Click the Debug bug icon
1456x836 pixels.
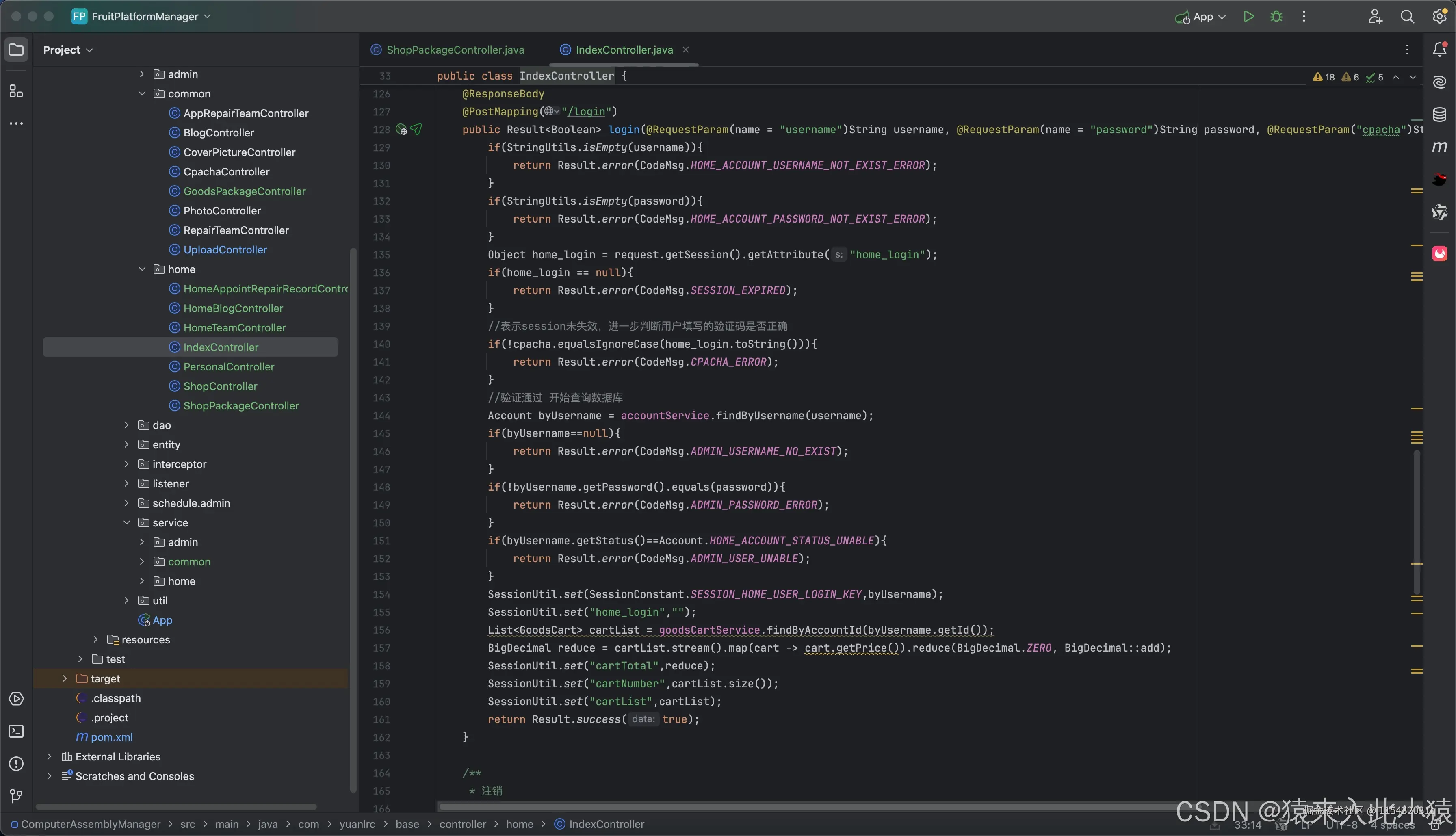pos(1276,17)
